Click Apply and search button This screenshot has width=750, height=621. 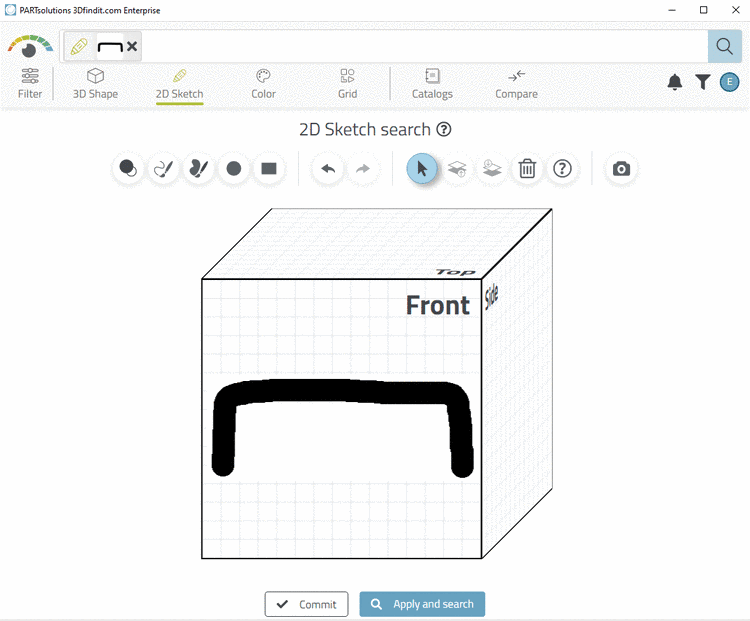click(x=422, y=604)
